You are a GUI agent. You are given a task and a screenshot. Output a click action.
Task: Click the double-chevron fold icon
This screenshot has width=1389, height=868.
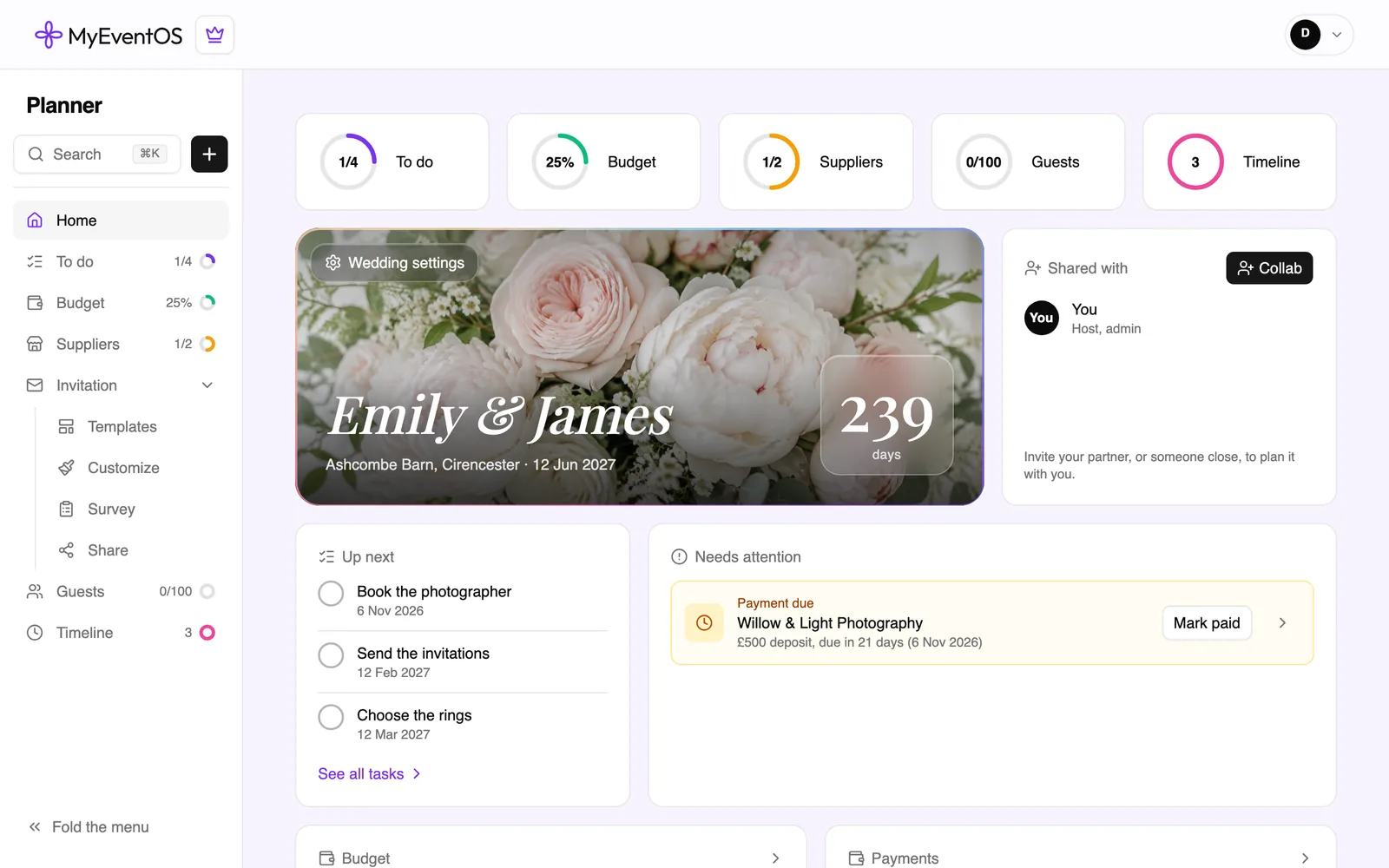[x=35, y=827]
